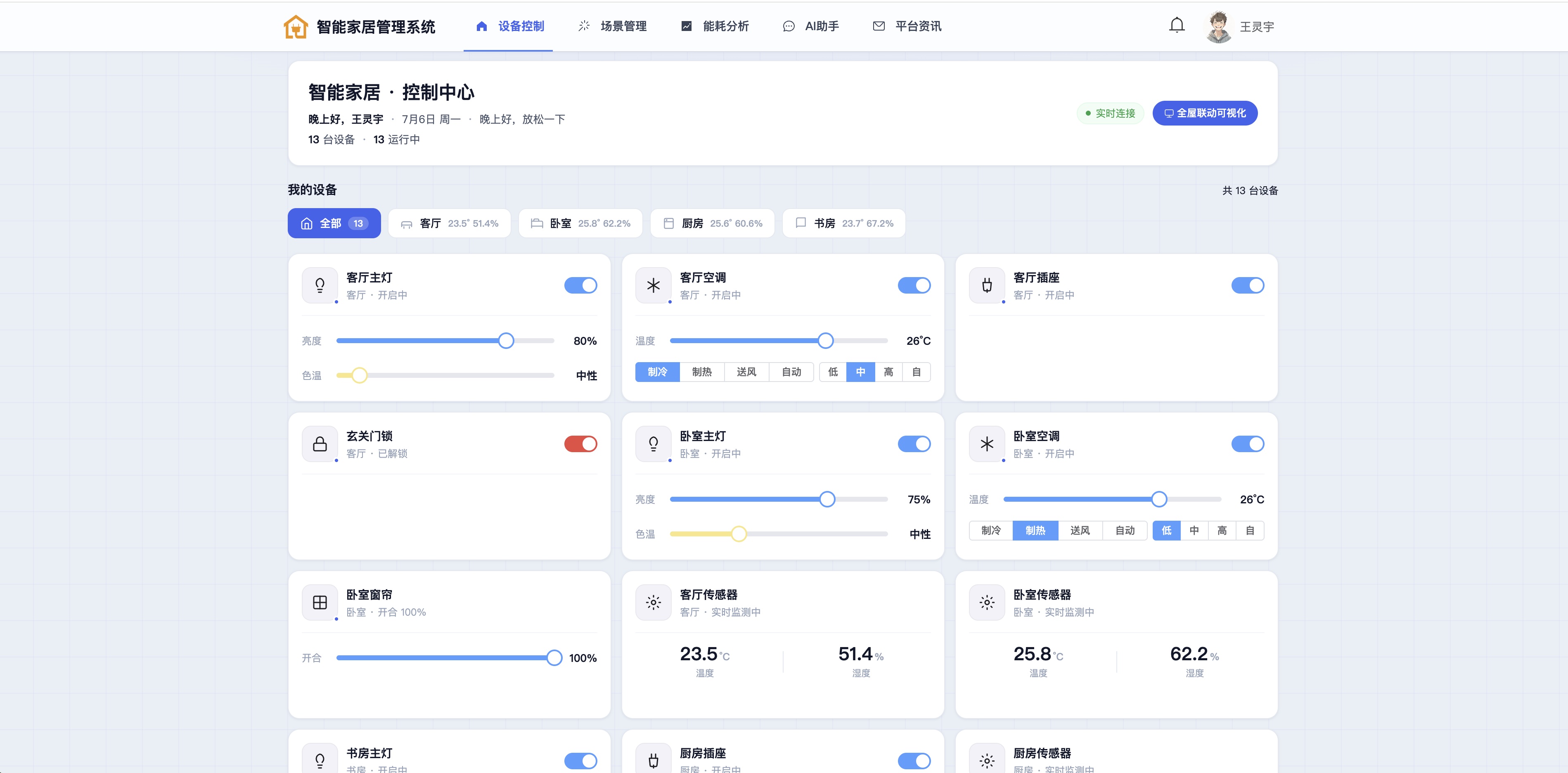Filter devices by 厨房 room

click(x=712, y=223)
